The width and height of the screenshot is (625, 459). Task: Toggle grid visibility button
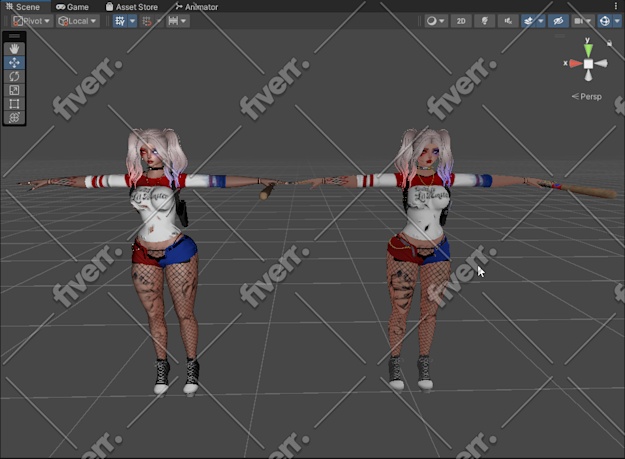[x=120, y=21]
